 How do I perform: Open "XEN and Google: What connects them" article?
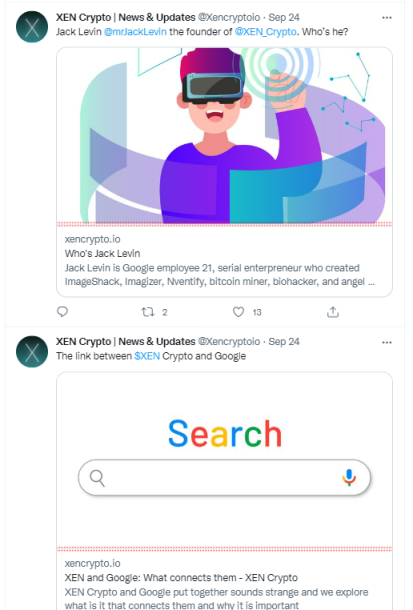pos(181,578)
